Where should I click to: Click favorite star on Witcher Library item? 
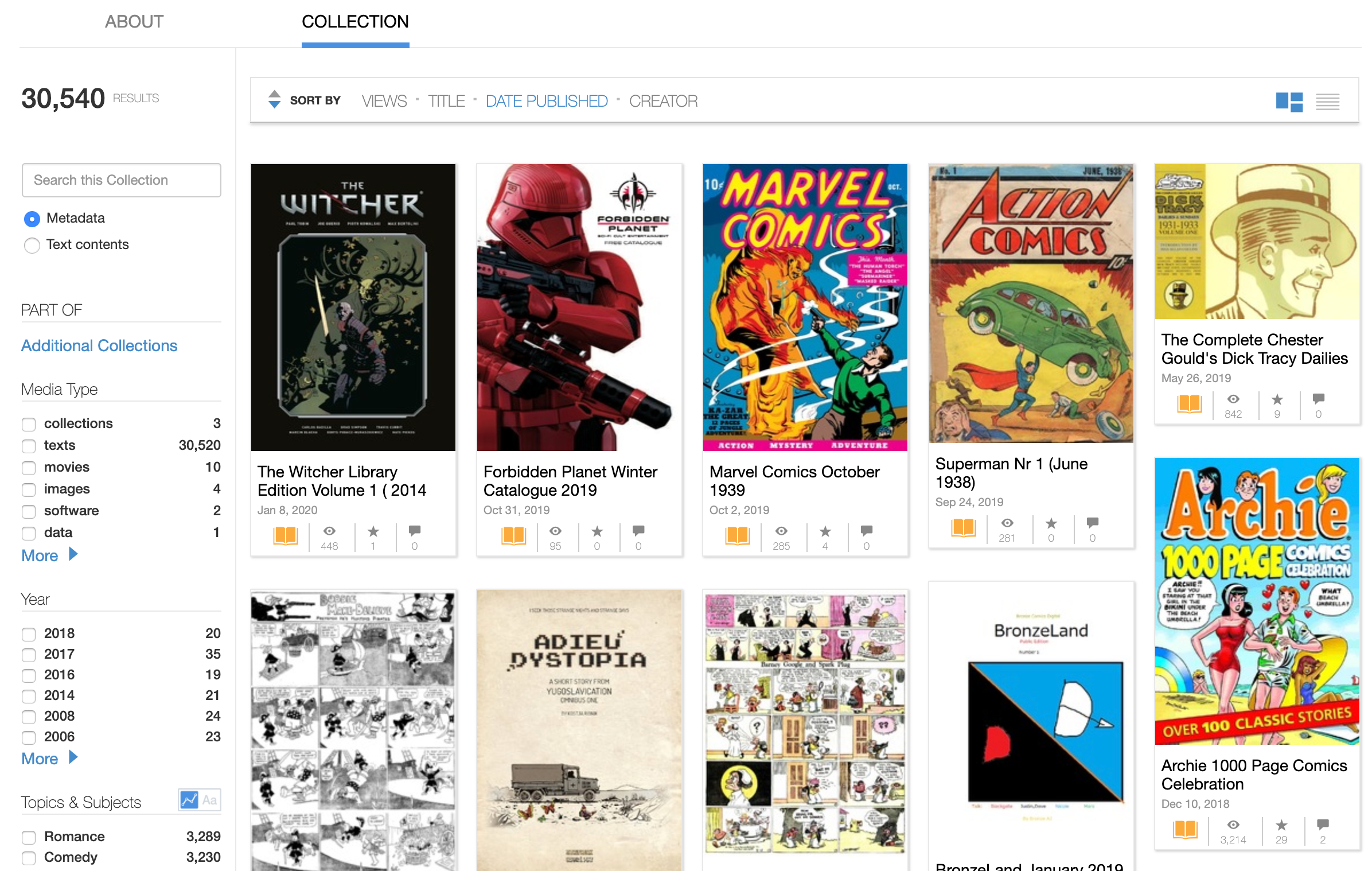tap(373, 531)
